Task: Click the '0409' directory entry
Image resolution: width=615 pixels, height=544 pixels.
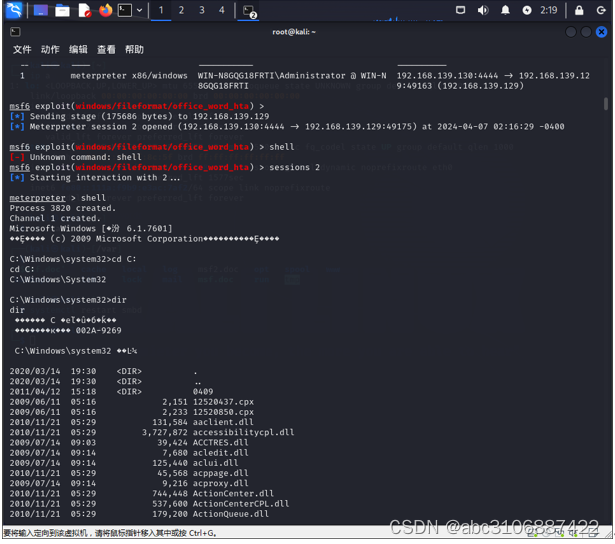Action: pyautogui.click(x=203, y=392)
